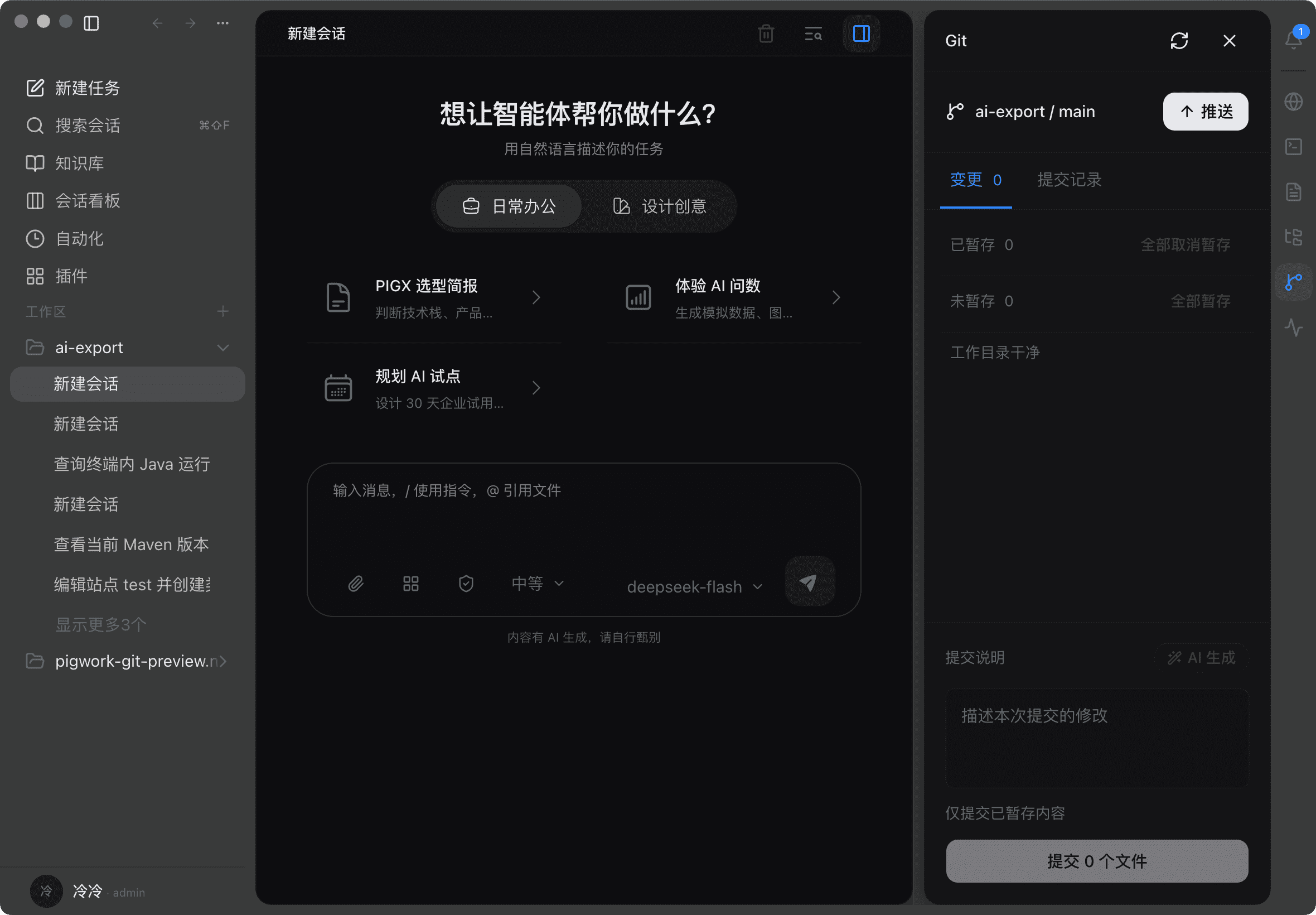
Task: Refresh the Git panel
Action: tap(1179, 41)
